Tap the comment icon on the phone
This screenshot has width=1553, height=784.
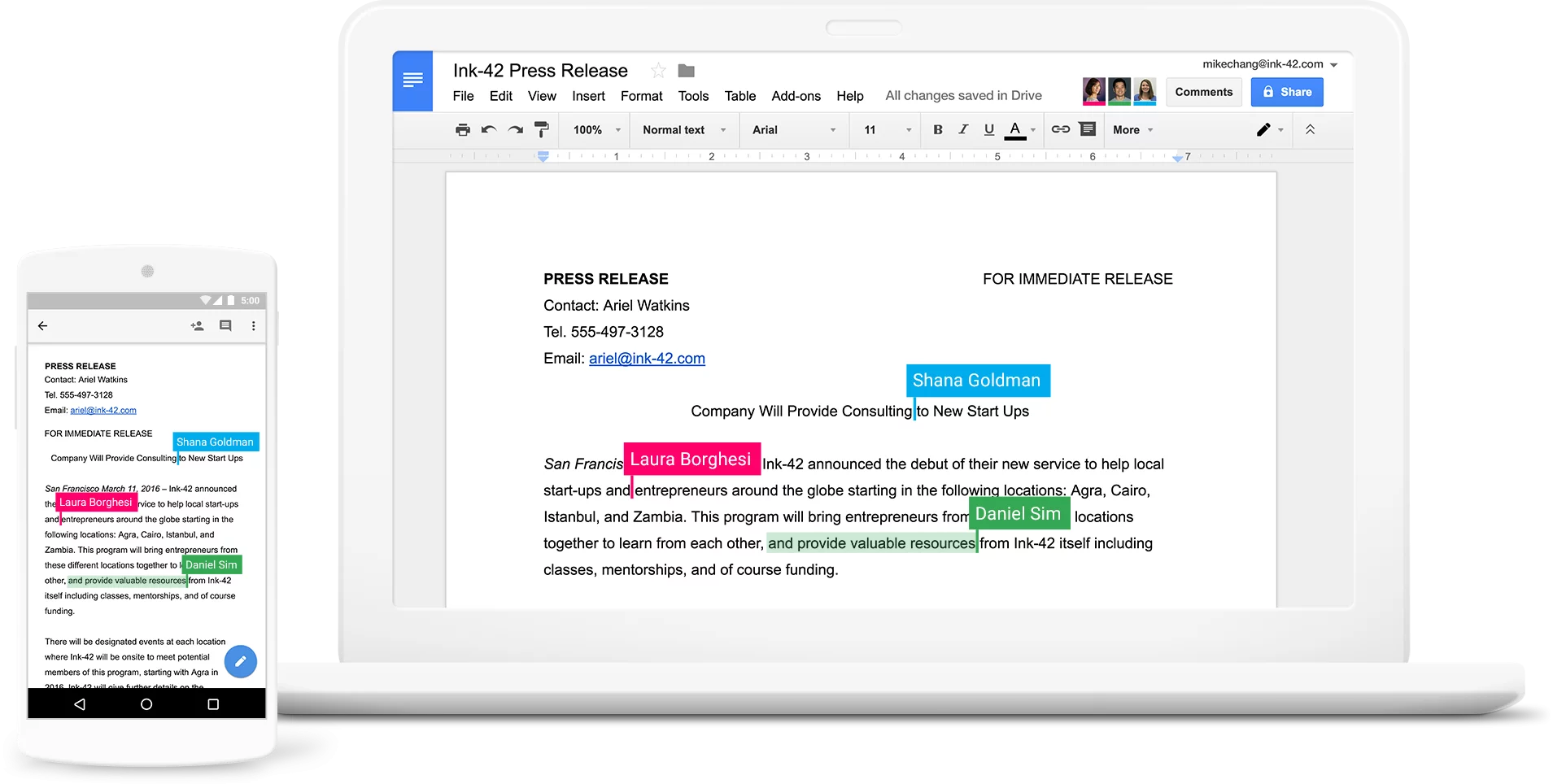point(225,326)
